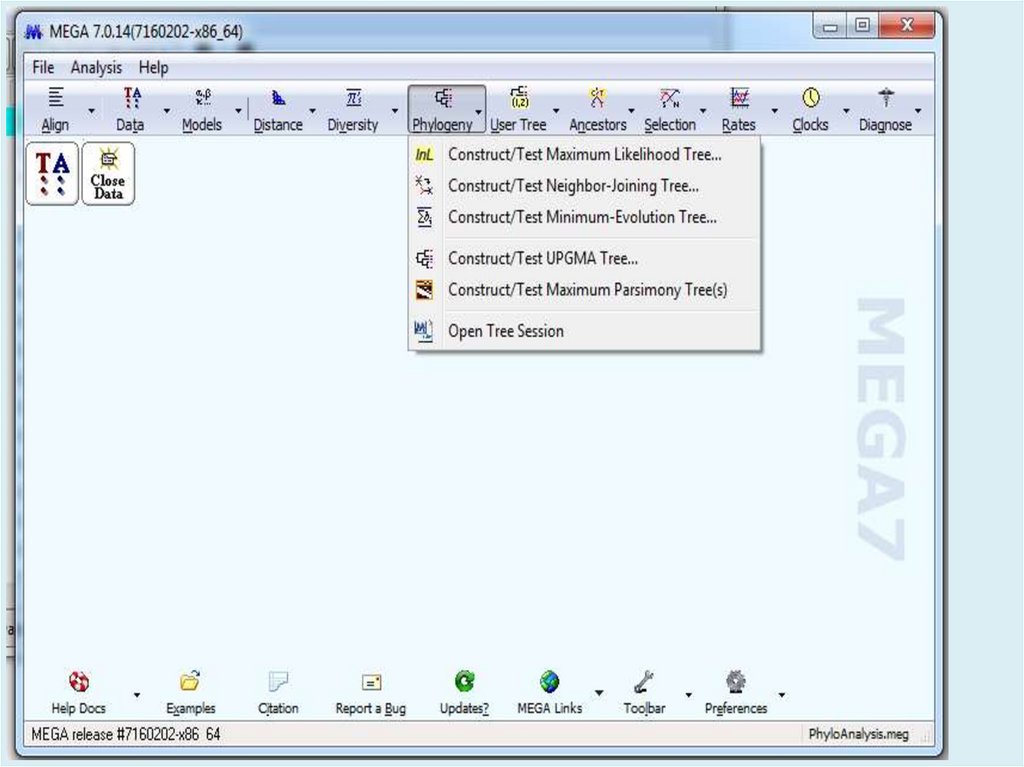Choose Construct/Test Neighbor-Joining Tree
The image size is (1024, 767).
[584, 186]
